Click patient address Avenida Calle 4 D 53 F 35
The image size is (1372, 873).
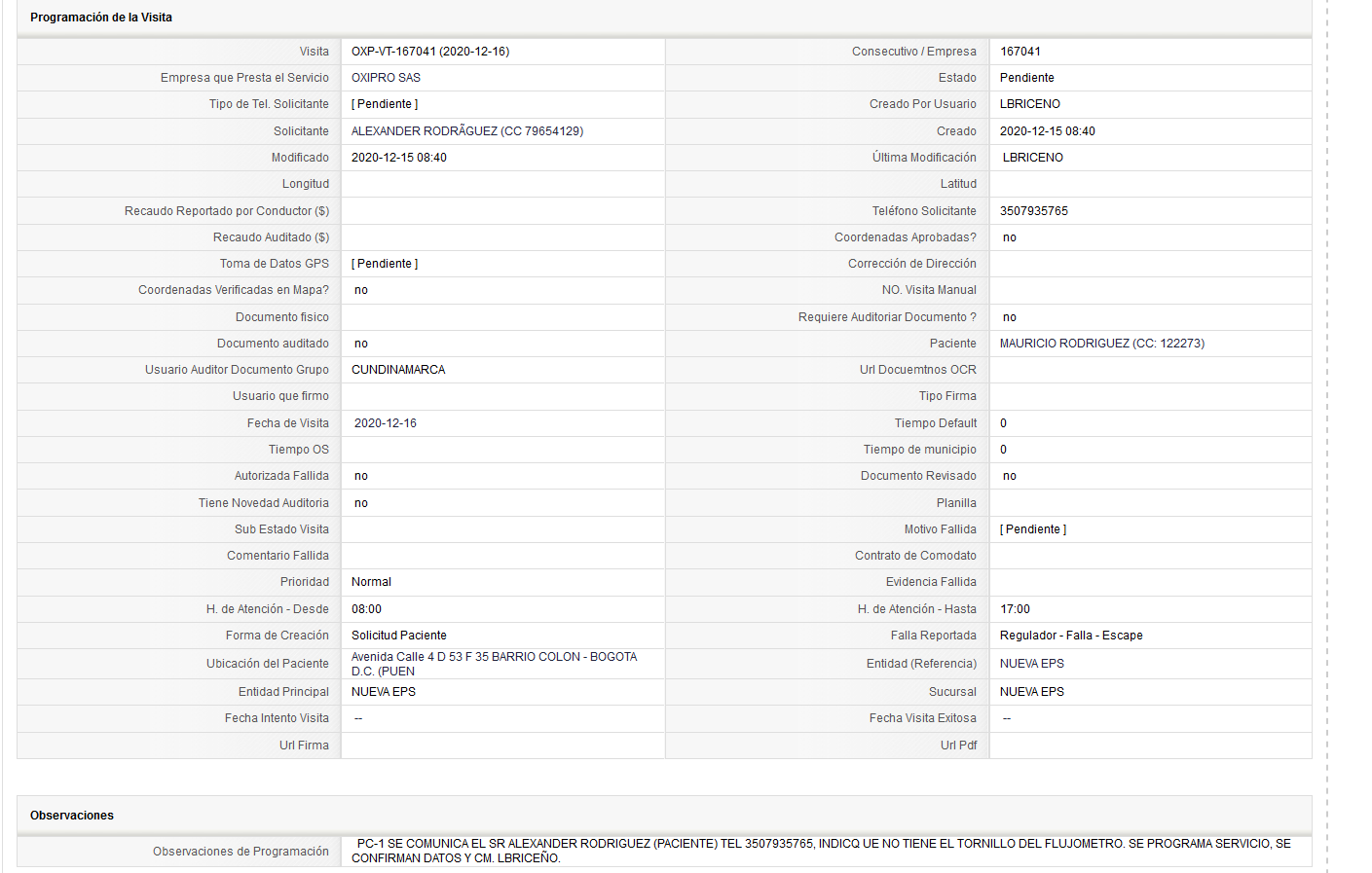tap(495, 664)
